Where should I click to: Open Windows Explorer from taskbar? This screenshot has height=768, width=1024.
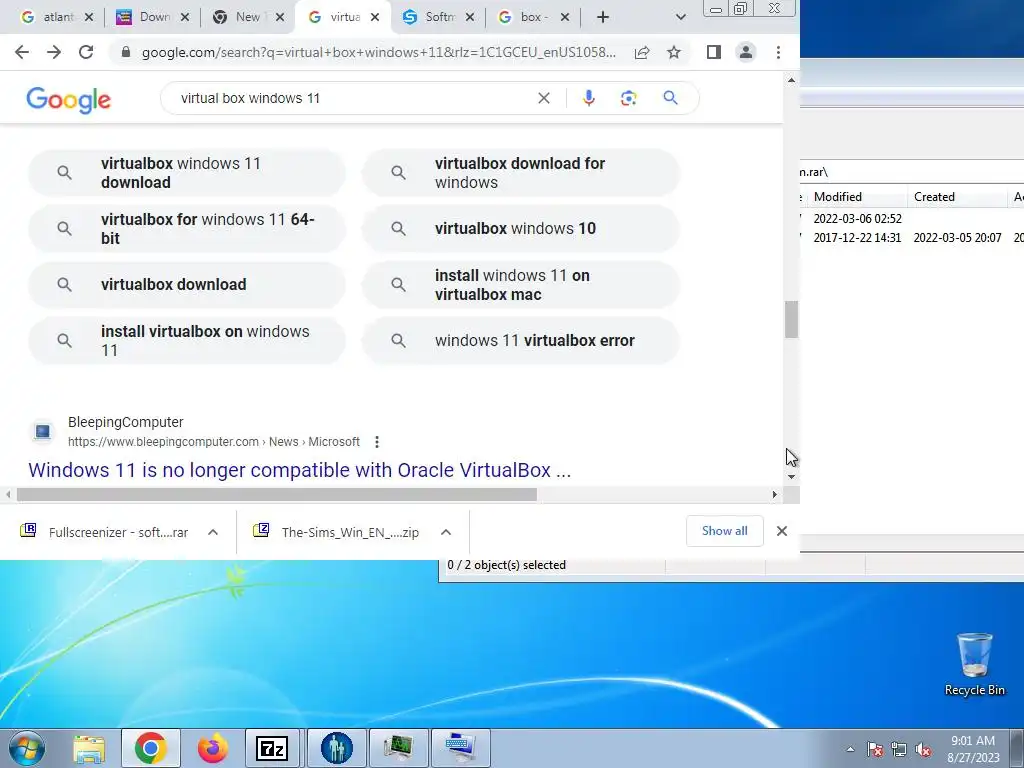[x=89, y=748]
